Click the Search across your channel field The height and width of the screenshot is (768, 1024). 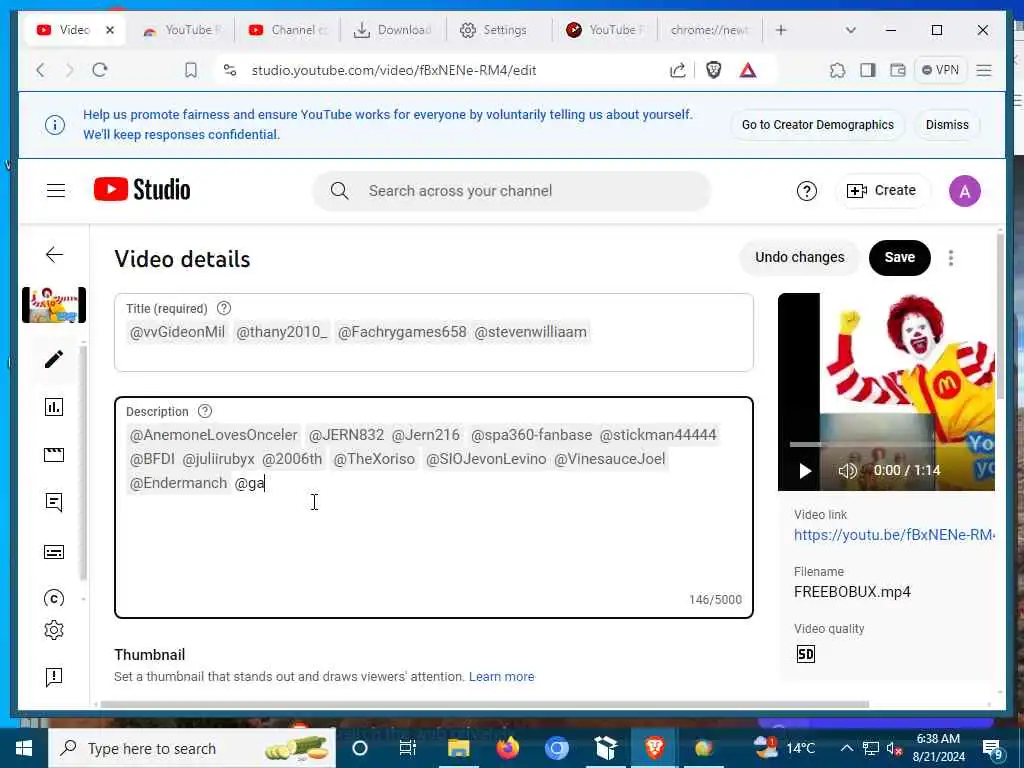coord(511,191)
